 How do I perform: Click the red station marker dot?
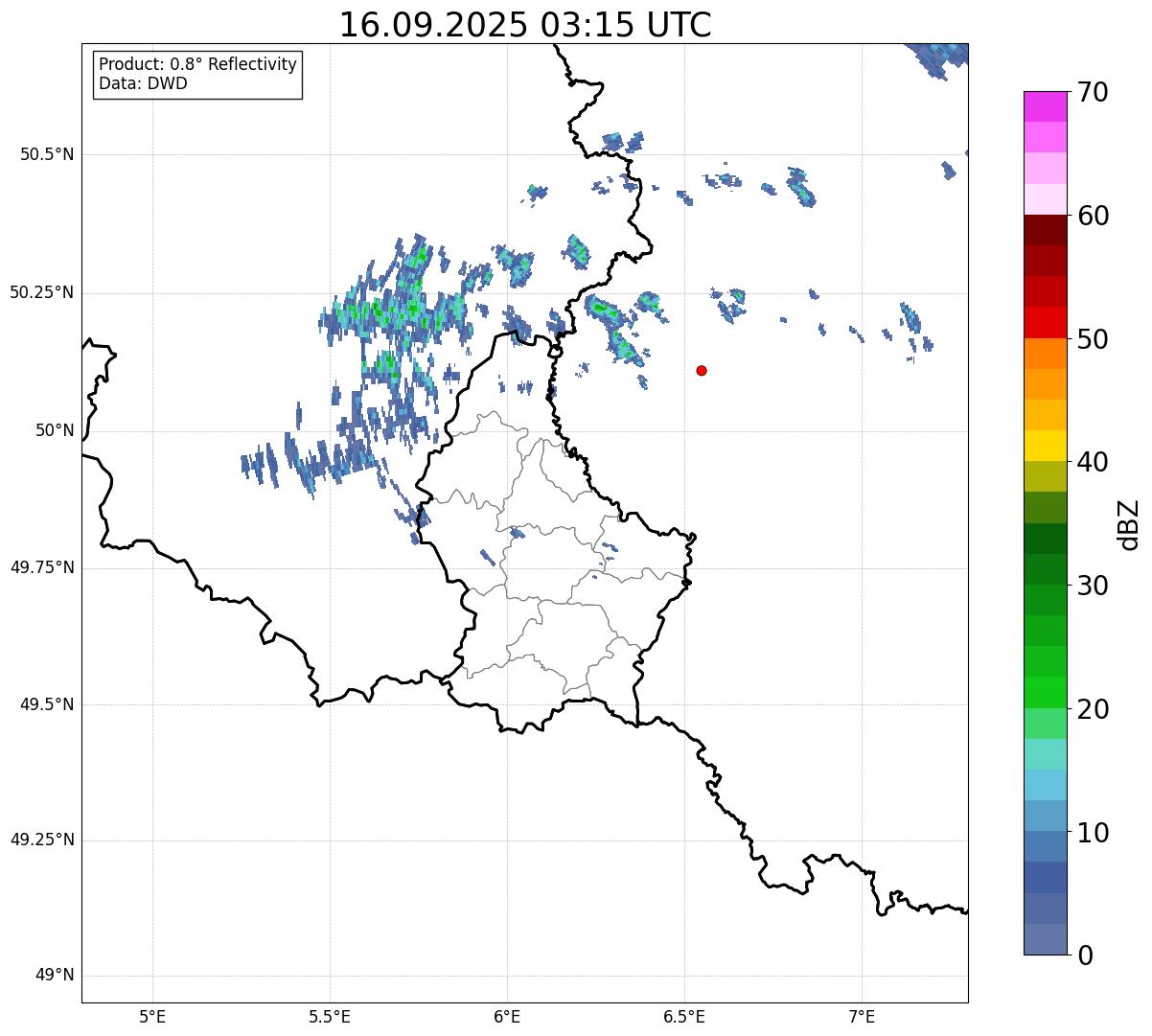pos(702,370)
